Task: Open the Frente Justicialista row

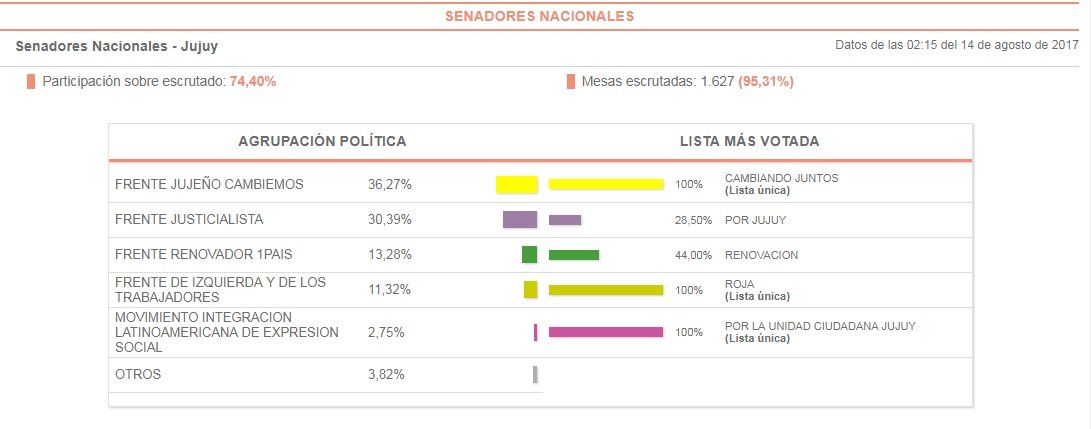Action: (189, 219)
